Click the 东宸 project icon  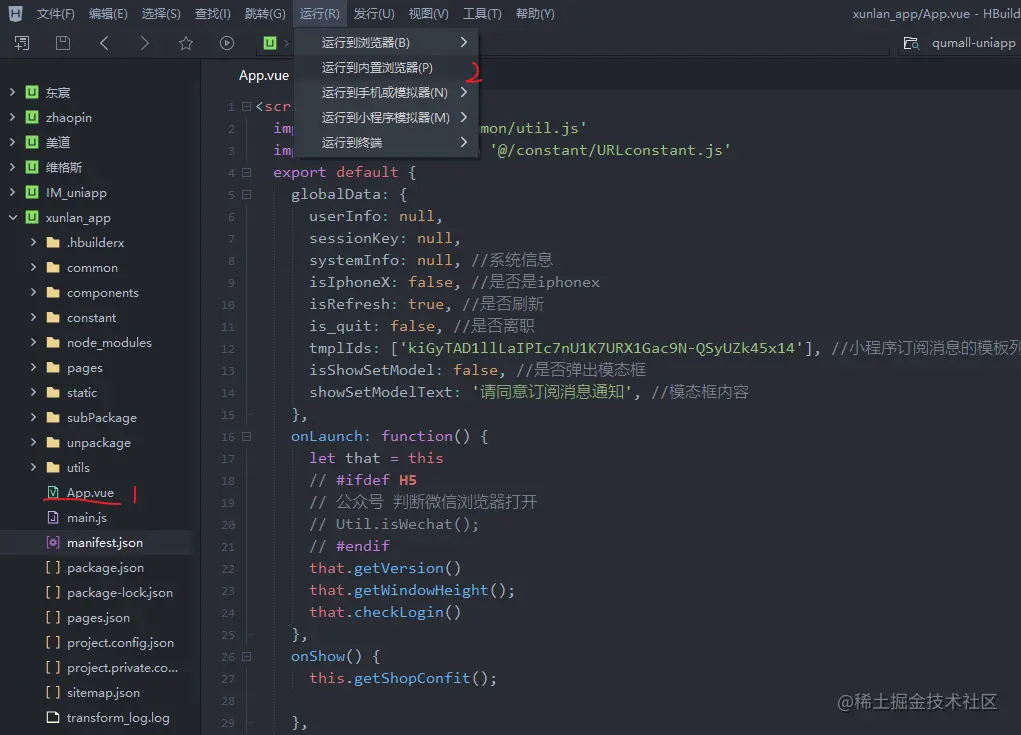point(32,92)
